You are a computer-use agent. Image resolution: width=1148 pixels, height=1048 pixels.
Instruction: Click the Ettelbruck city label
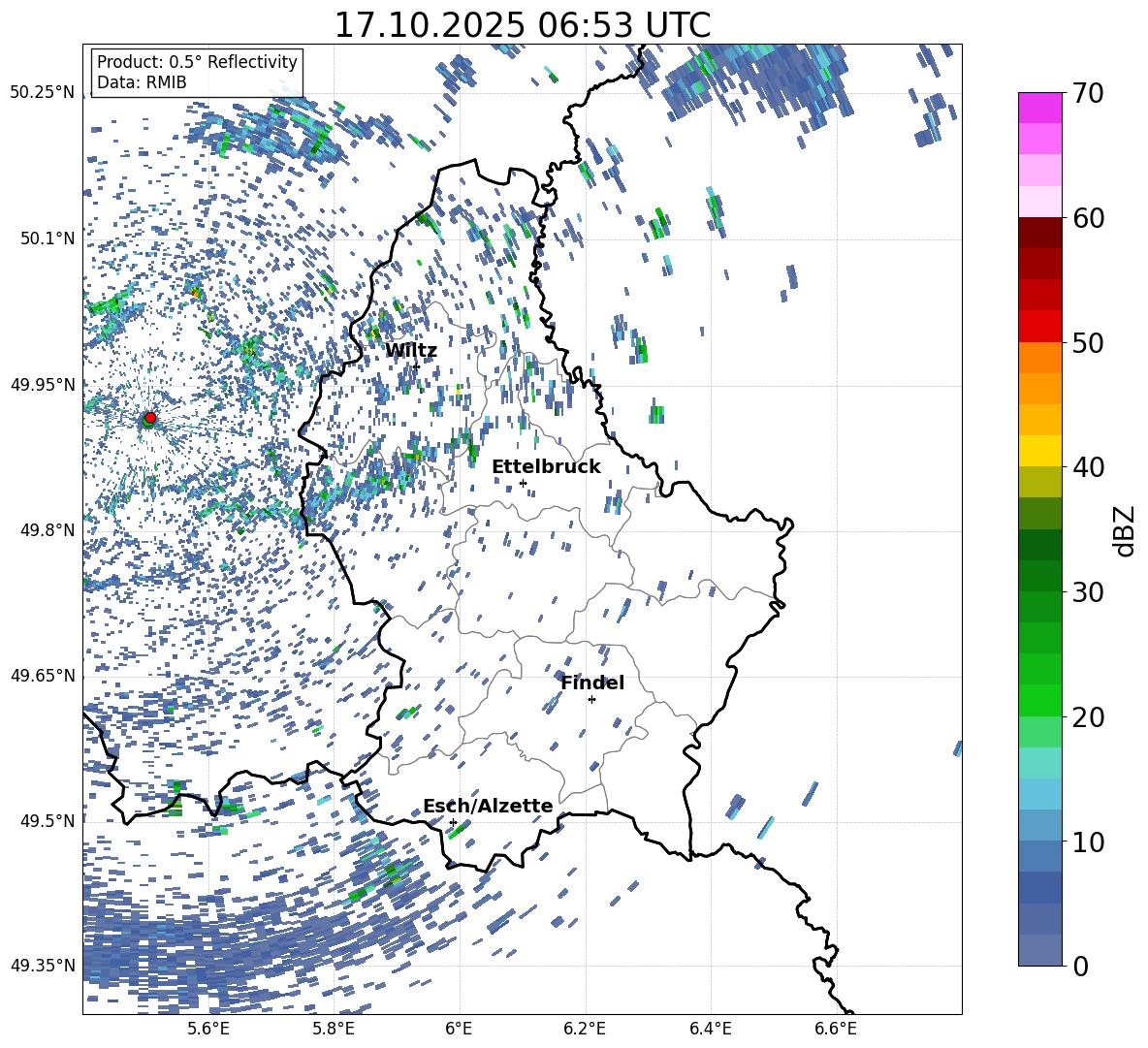(546, 467)
